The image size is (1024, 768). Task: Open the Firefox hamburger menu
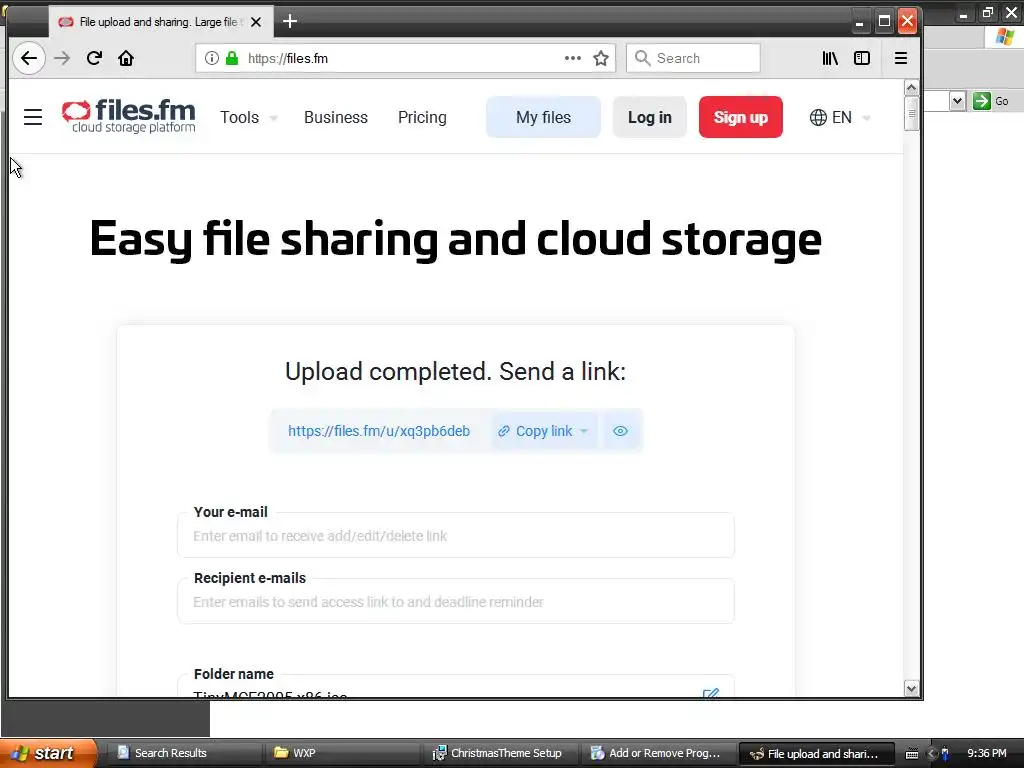click(901, 58)
